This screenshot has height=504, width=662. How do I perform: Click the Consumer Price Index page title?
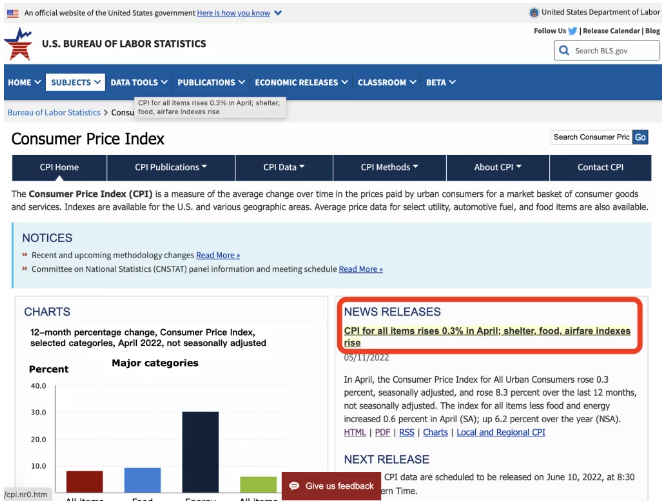[x=88, y=139]
